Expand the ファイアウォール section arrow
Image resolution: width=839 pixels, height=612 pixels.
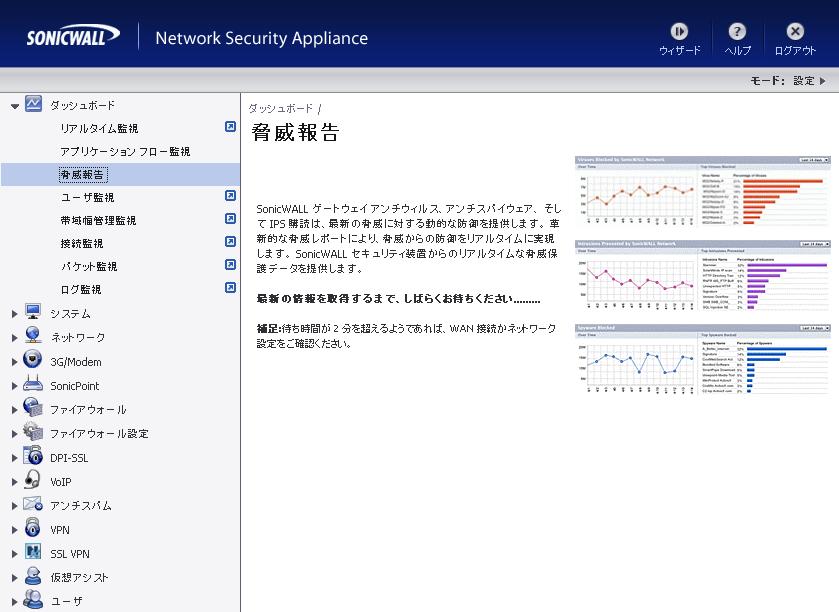pos(14,410)
